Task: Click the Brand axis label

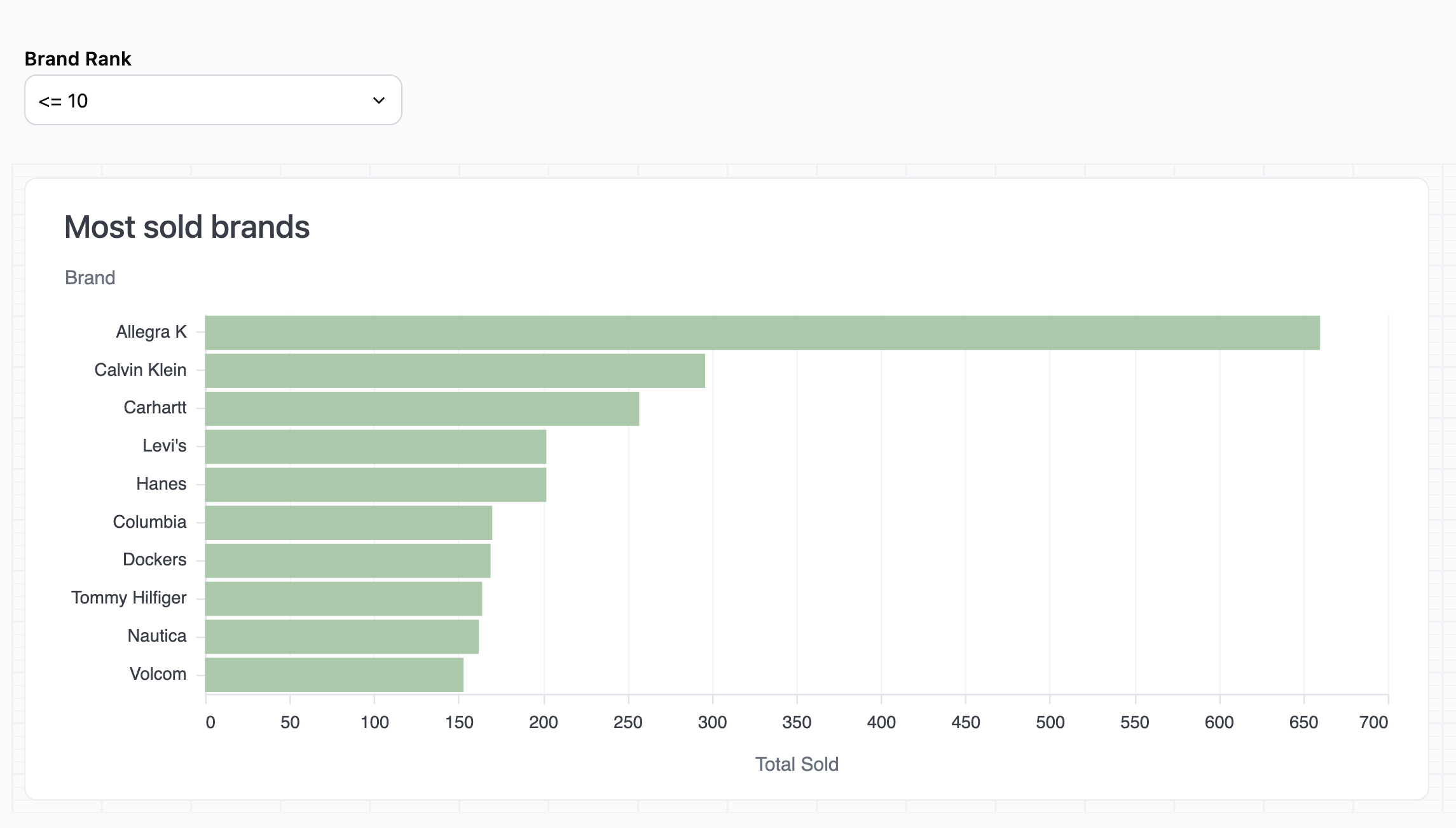Action: click(90, 278)
